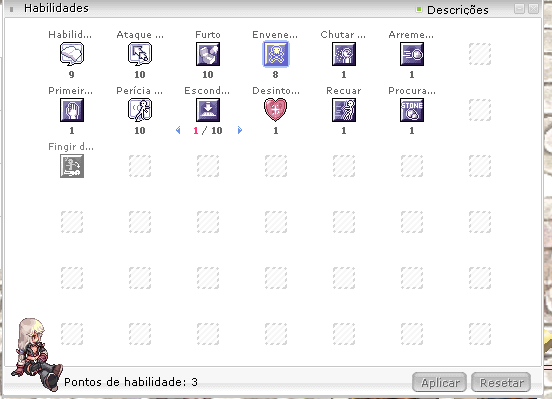Click the Resetar button

pyautogui.click(x=501, y=382)
